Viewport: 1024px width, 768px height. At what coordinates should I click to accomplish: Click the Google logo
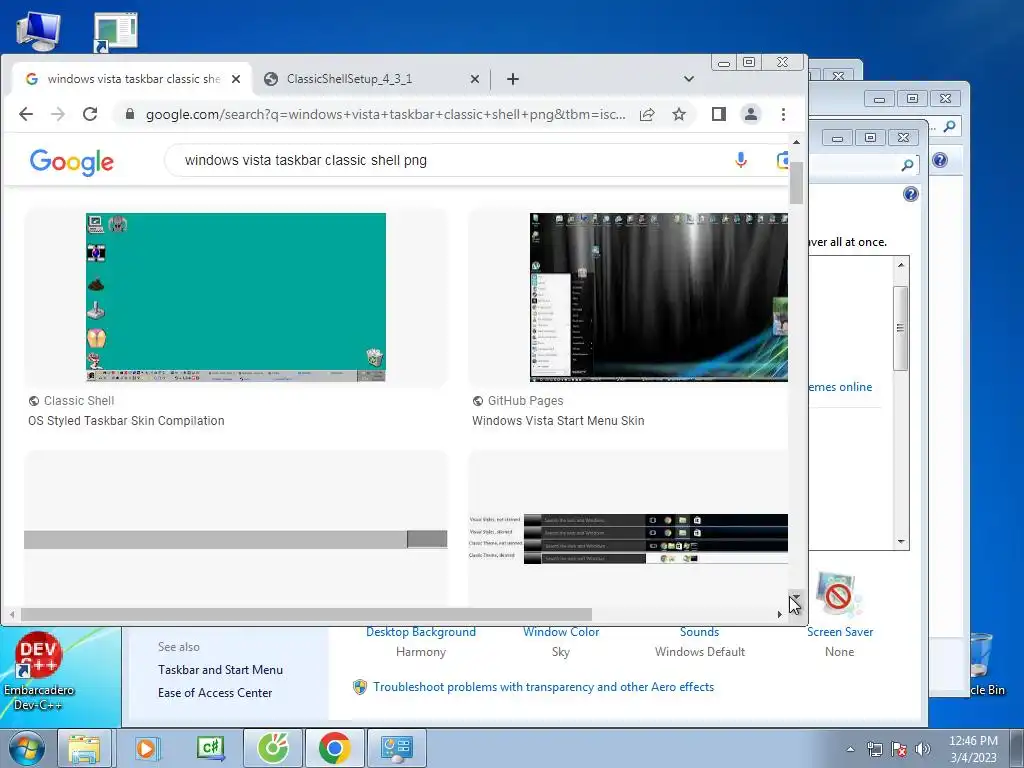coord(72,162)
